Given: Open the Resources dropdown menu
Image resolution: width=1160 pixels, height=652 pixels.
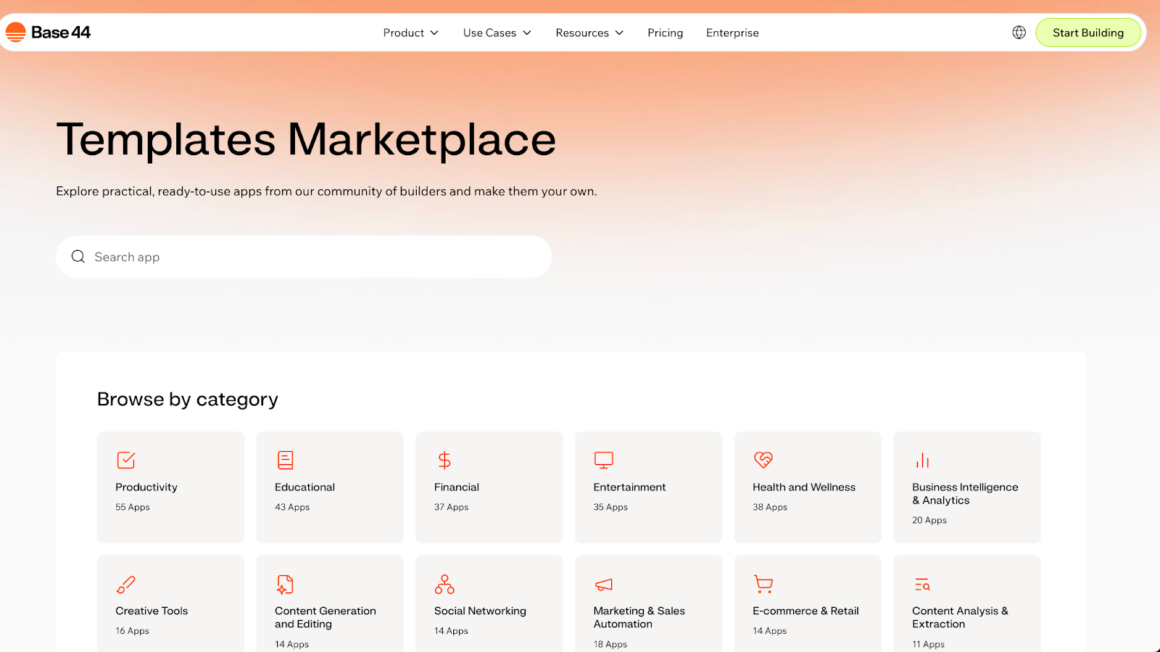Looking at the screenshot, I should pyautogui.click(x=589, y=33).
